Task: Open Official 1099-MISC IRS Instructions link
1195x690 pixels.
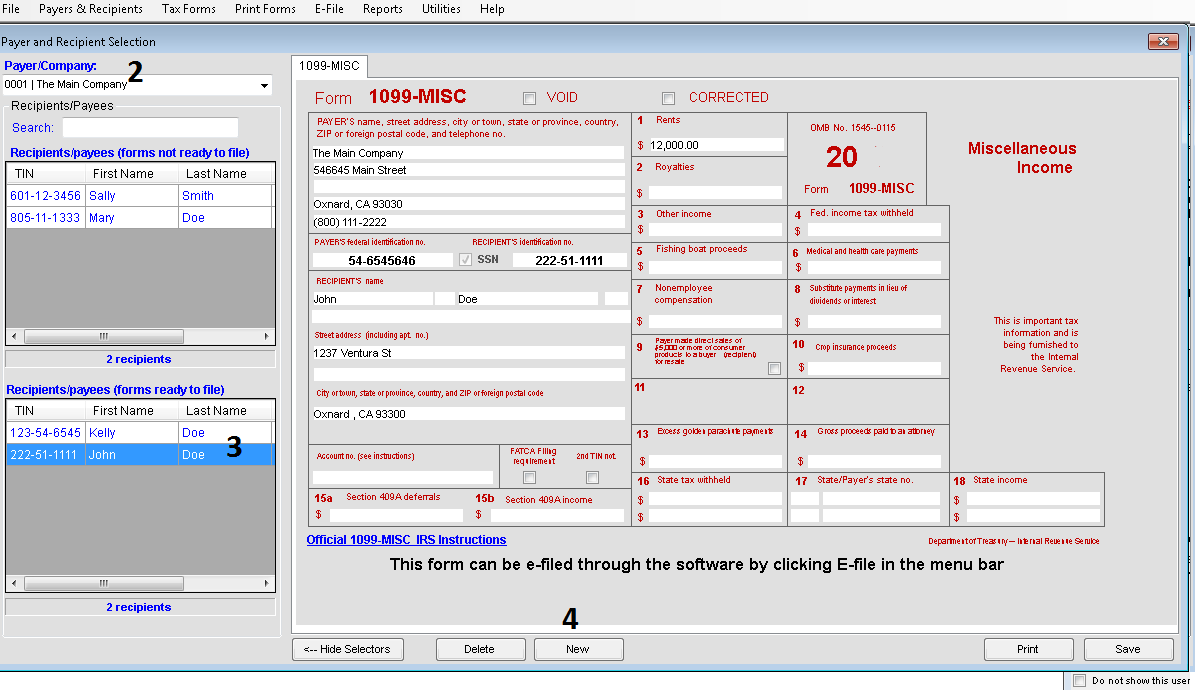Action: click(x=406, y=540)
